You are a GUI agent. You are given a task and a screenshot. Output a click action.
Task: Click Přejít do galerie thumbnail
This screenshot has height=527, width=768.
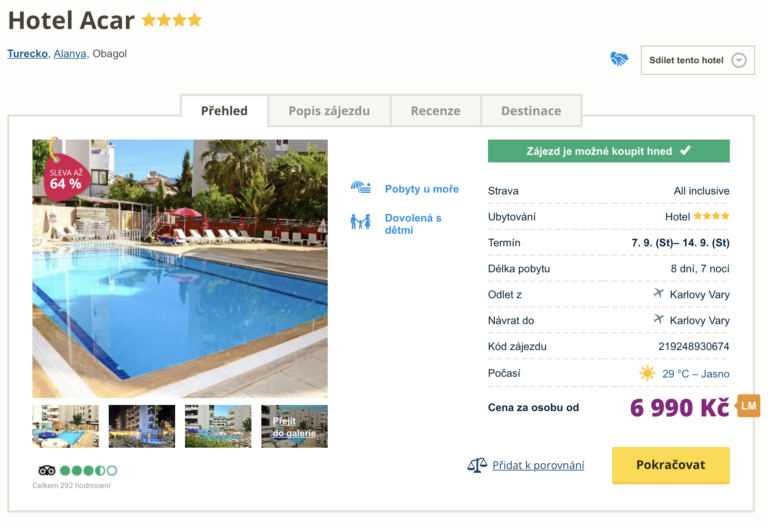coord(294,426)
